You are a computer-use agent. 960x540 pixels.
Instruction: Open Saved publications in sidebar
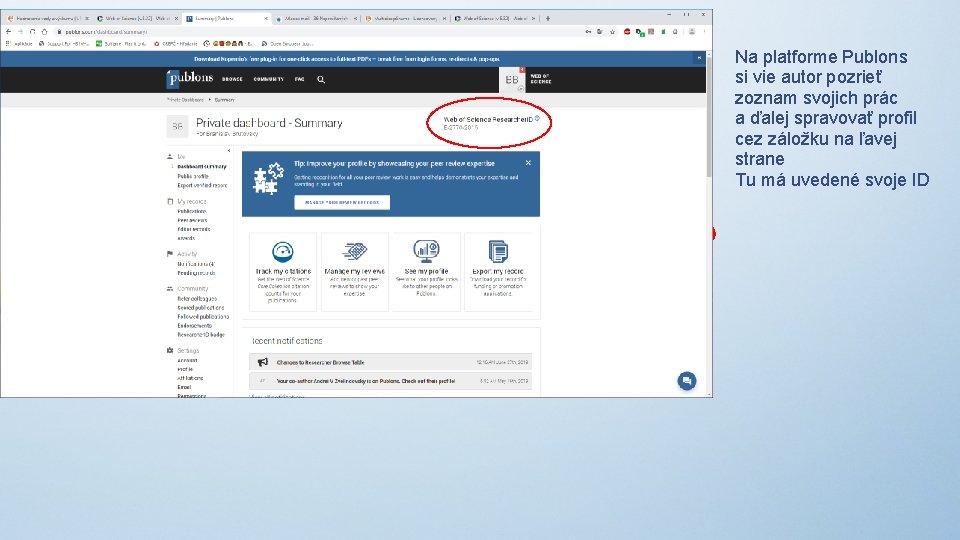click(201, 308)
